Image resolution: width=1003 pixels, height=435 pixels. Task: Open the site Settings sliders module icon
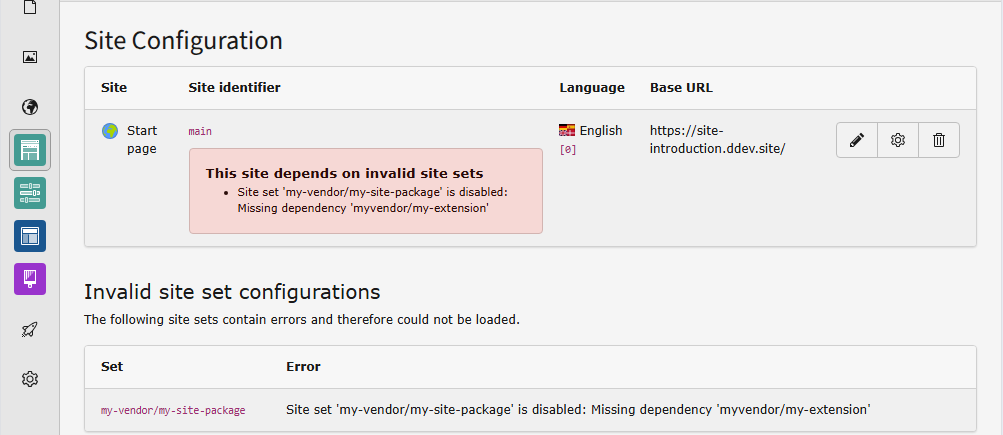[x=29, y=193]
